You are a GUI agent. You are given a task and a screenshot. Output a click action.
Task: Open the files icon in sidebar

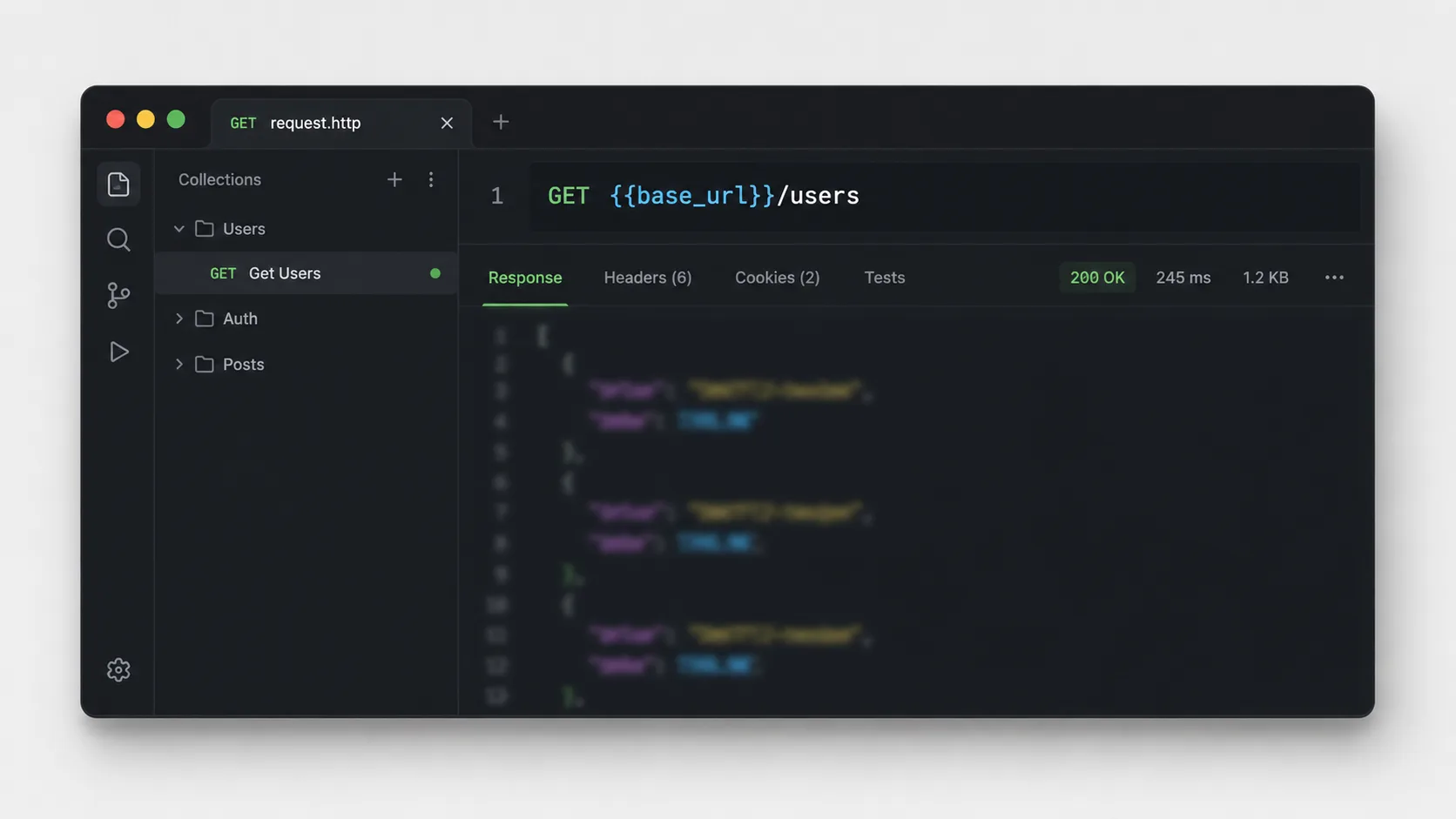coord(118,185)
